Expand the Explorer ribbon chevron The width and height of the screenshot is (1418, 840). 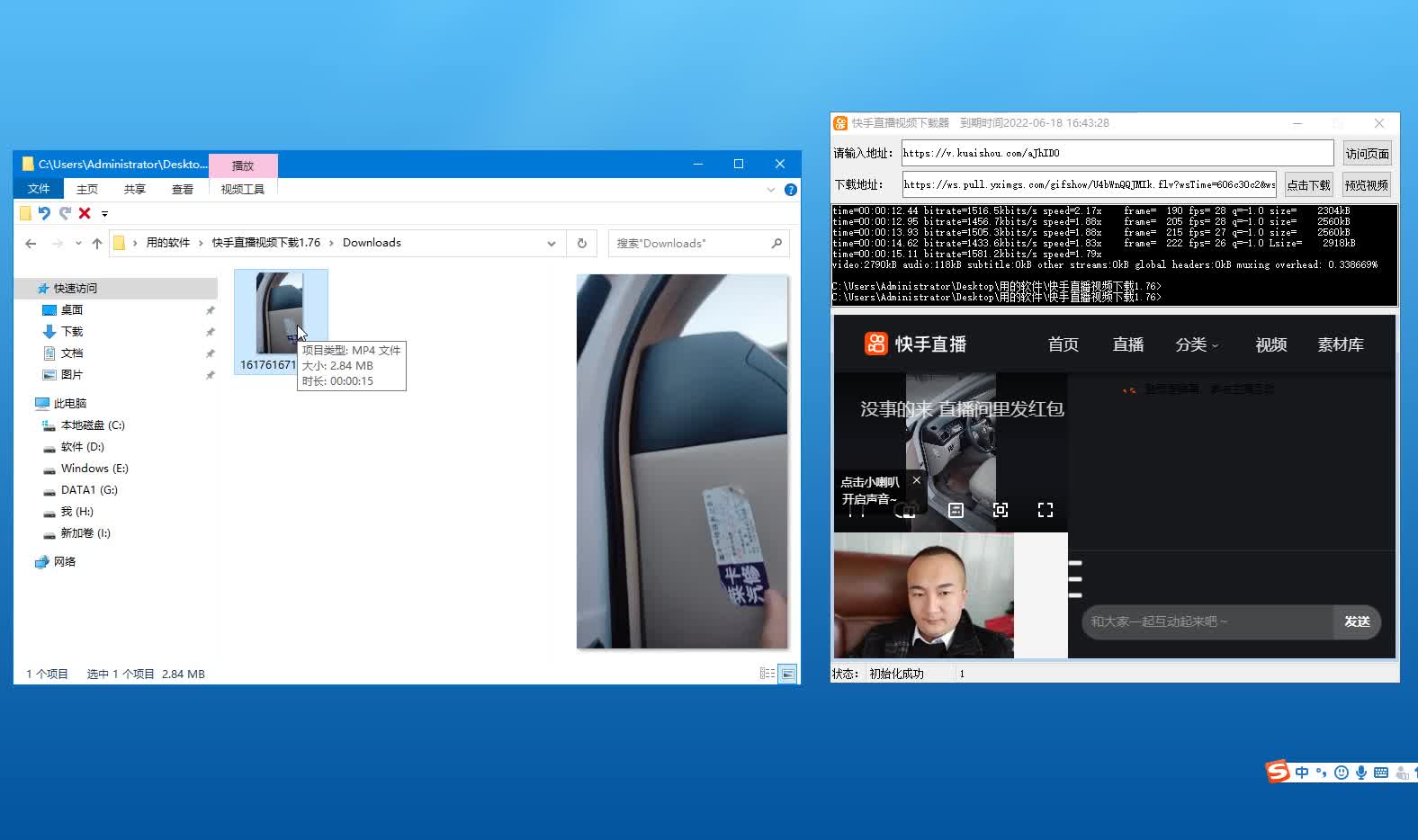coord(771,190)
